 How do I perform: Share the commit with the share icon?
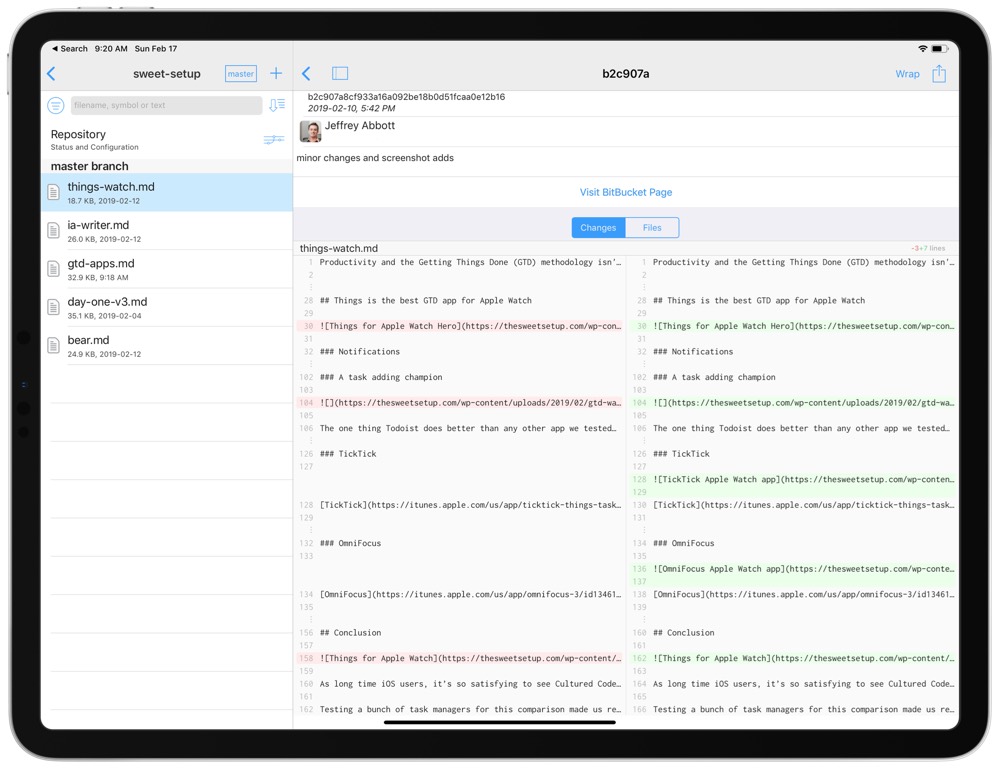tap(939, 73)
